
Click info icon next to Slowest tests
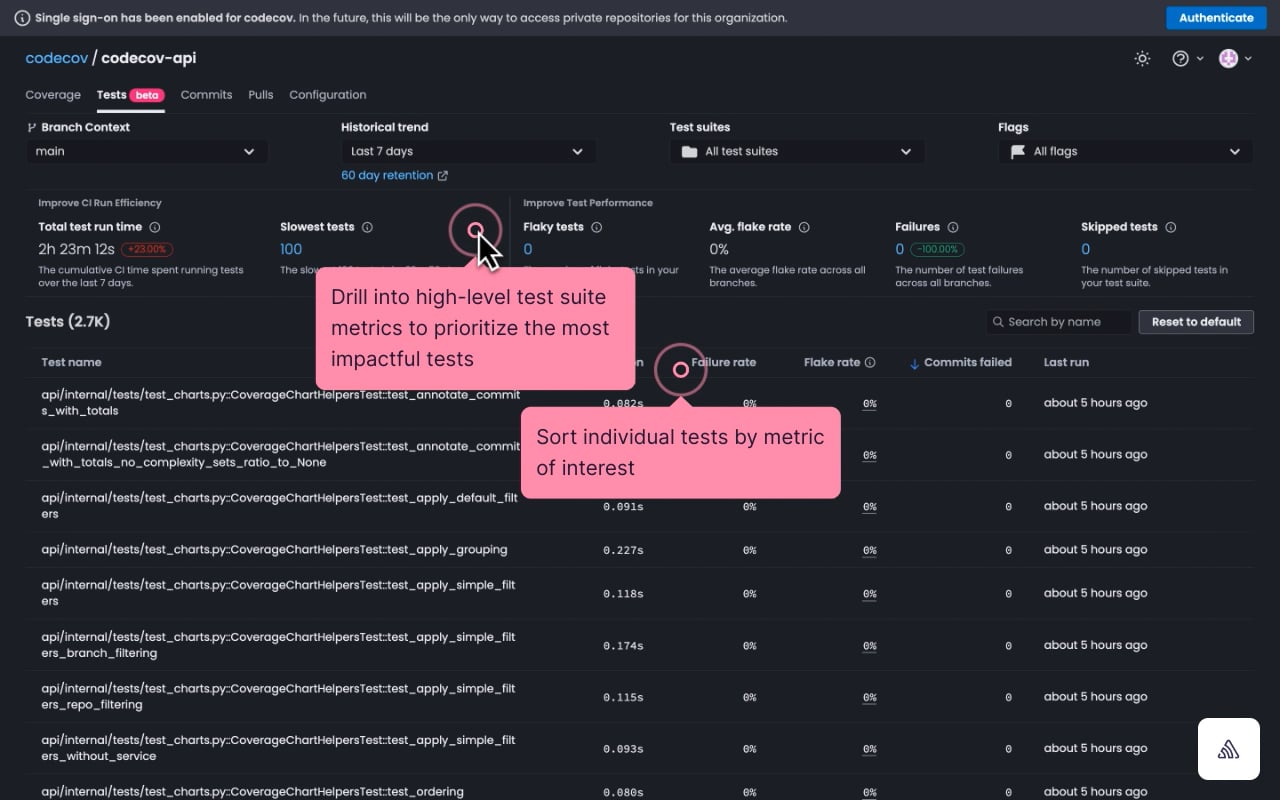[367, 227]
